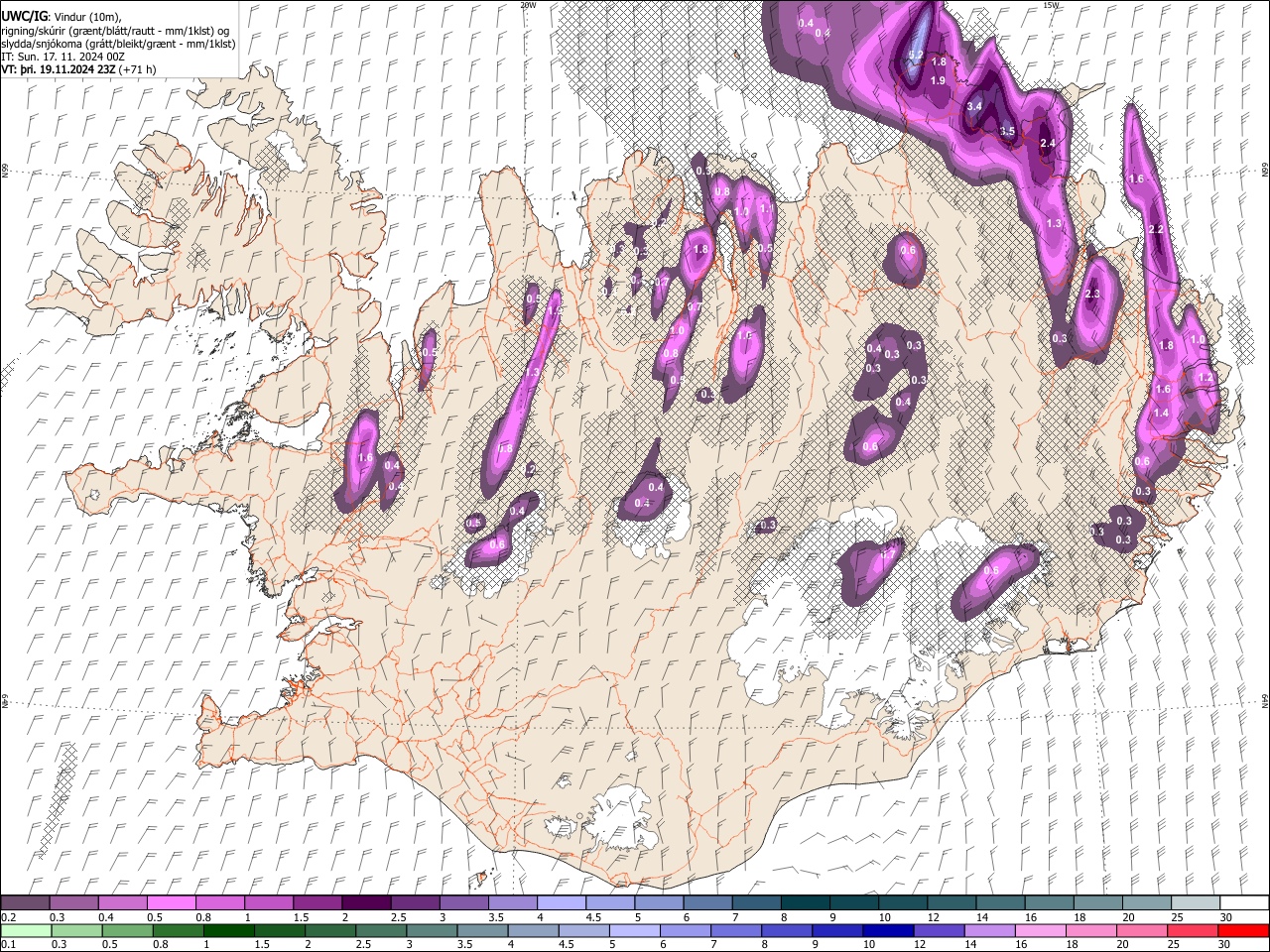Select the IT: Sun. 17. 11. 2024 00Z line

[63, 57]
